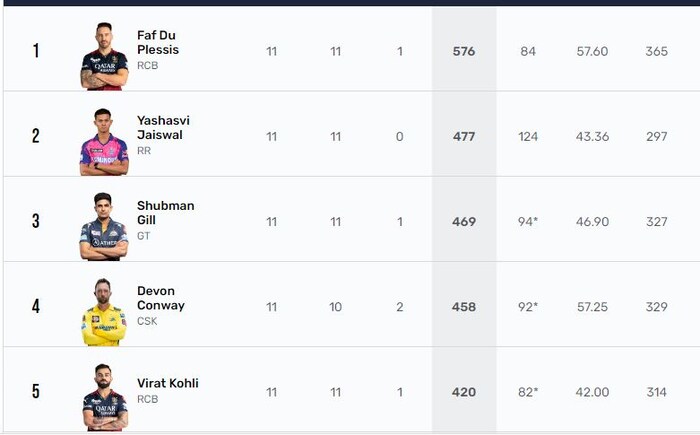The width and height of the screenshot is (700, 435).
Task: Open Yashasvi Jaiswal player name link
Action: [163, 128]
